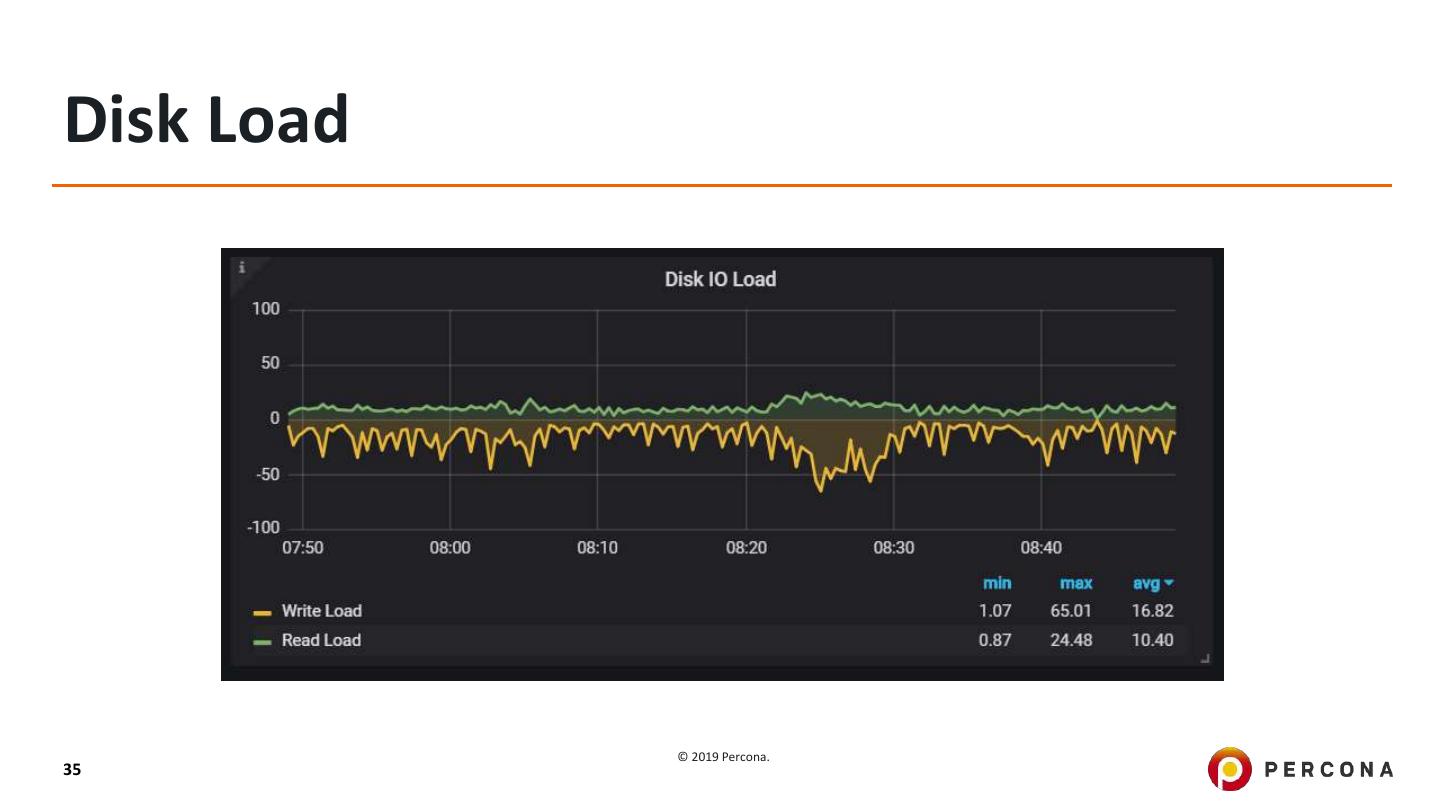The width and height of the screenshot is (1440, 810).
Task: Sort legend by avg column
Action: pyautogui.click(x=1153, y=583)
